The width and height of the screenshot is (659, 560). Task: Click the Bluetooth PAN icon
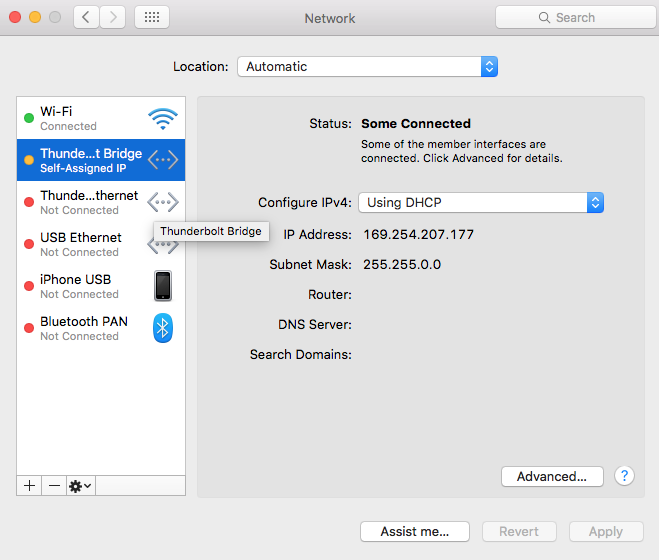pyautogui.click(x=162, y=328)
